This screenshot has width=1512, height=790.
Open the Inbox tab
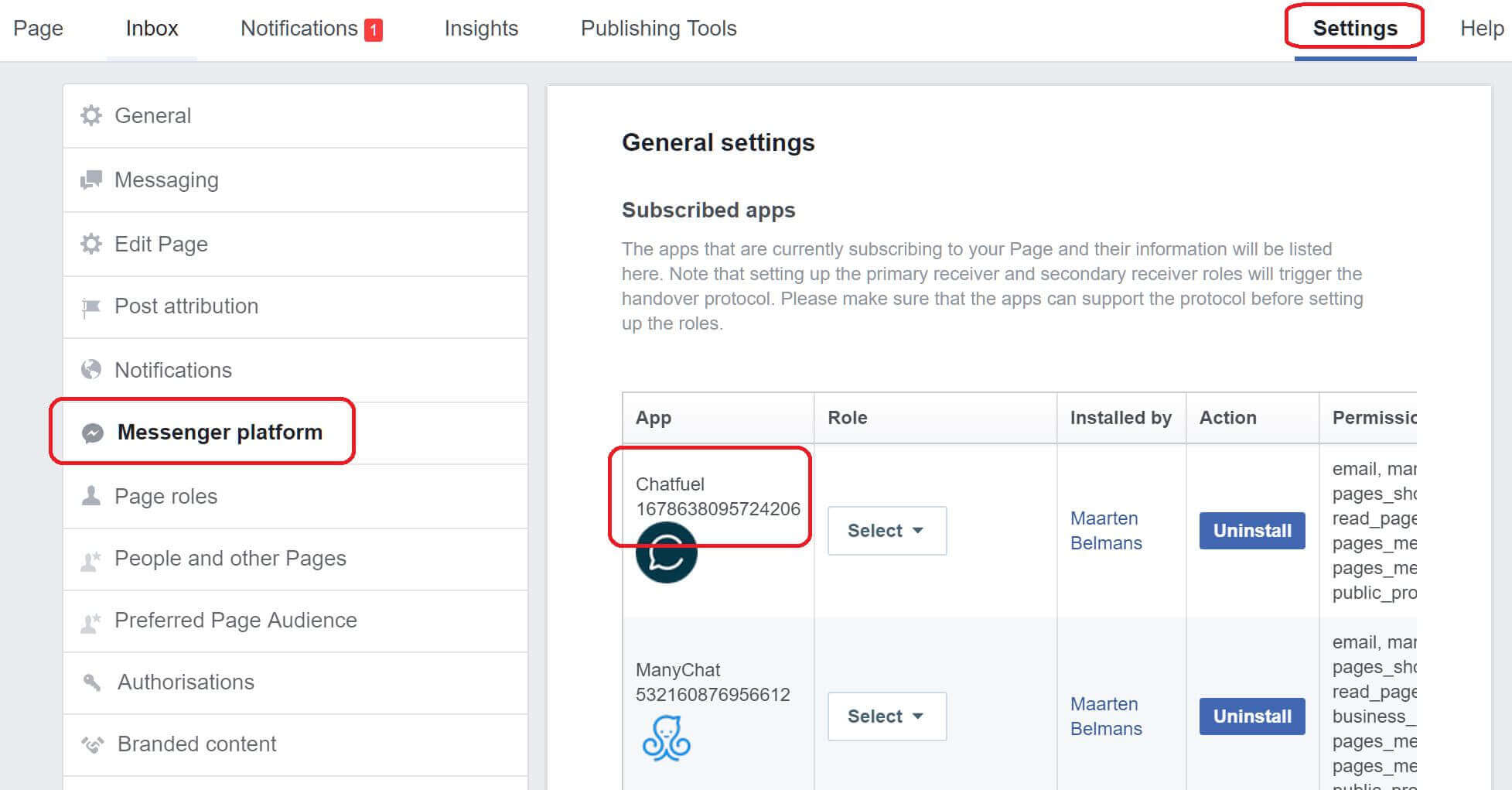pos(152,29)
